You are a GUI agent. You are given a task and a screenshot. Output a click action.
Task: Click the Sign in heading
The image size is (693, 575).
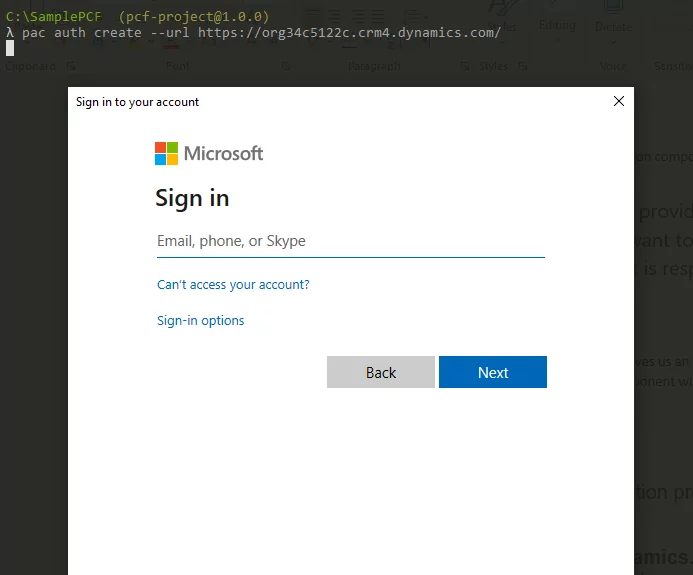[x=192, y=198]
